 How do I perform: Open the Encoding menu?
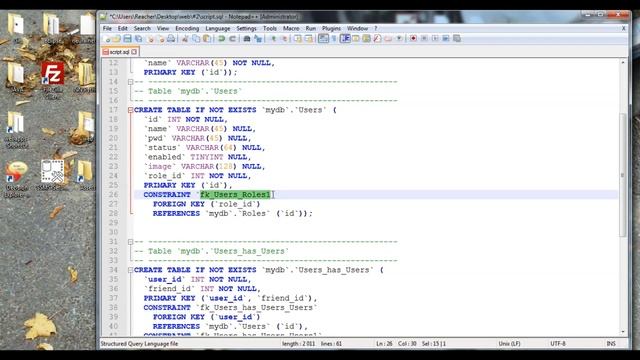click(x=187, y=28)
